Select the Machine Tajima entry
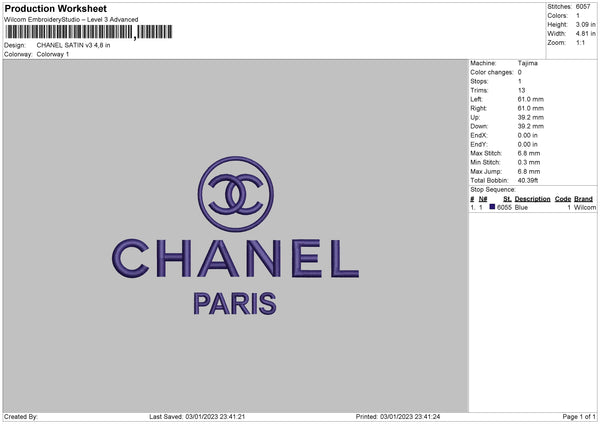 tap(528, 63)
